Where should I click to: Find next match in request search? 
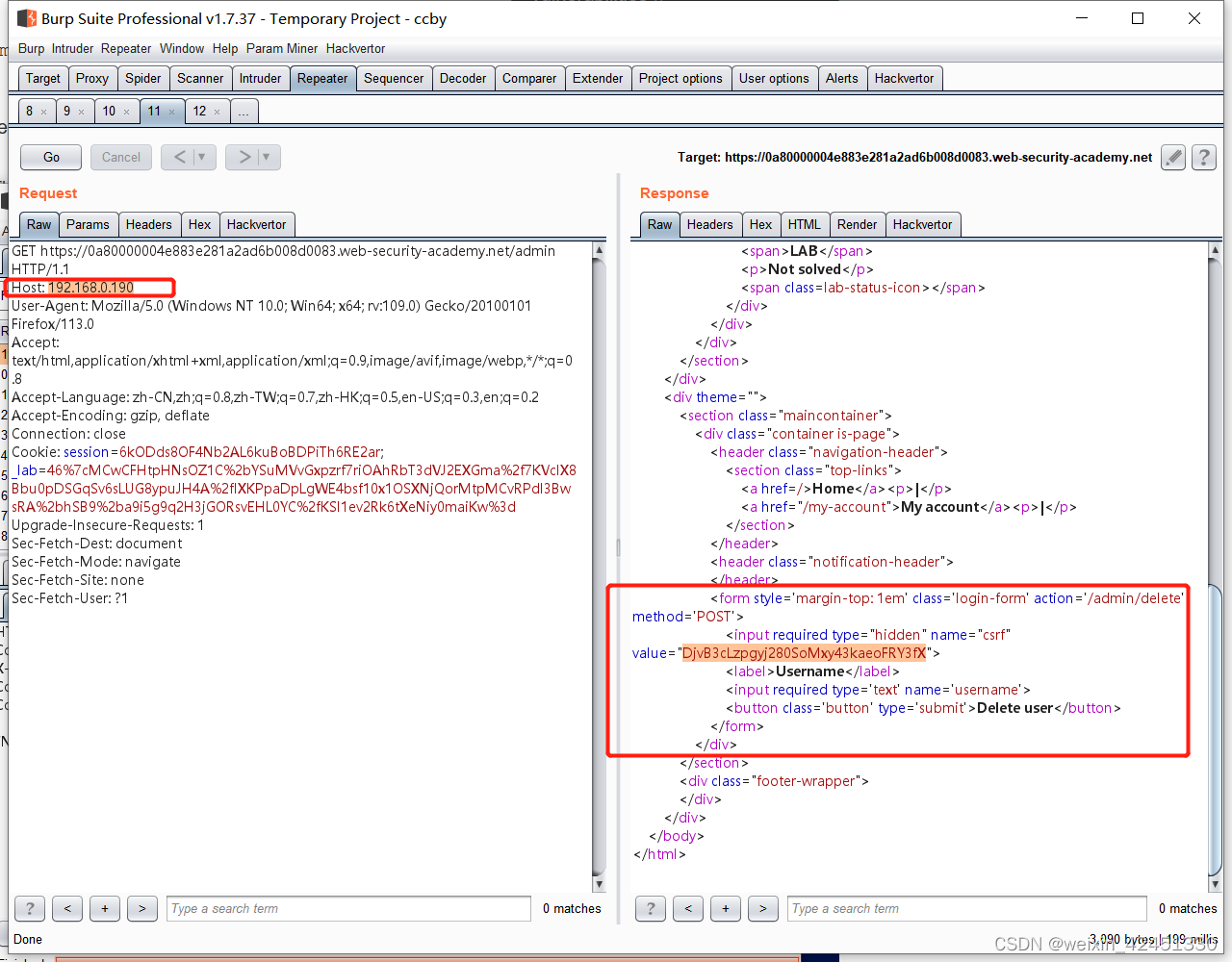coord(142,908)
